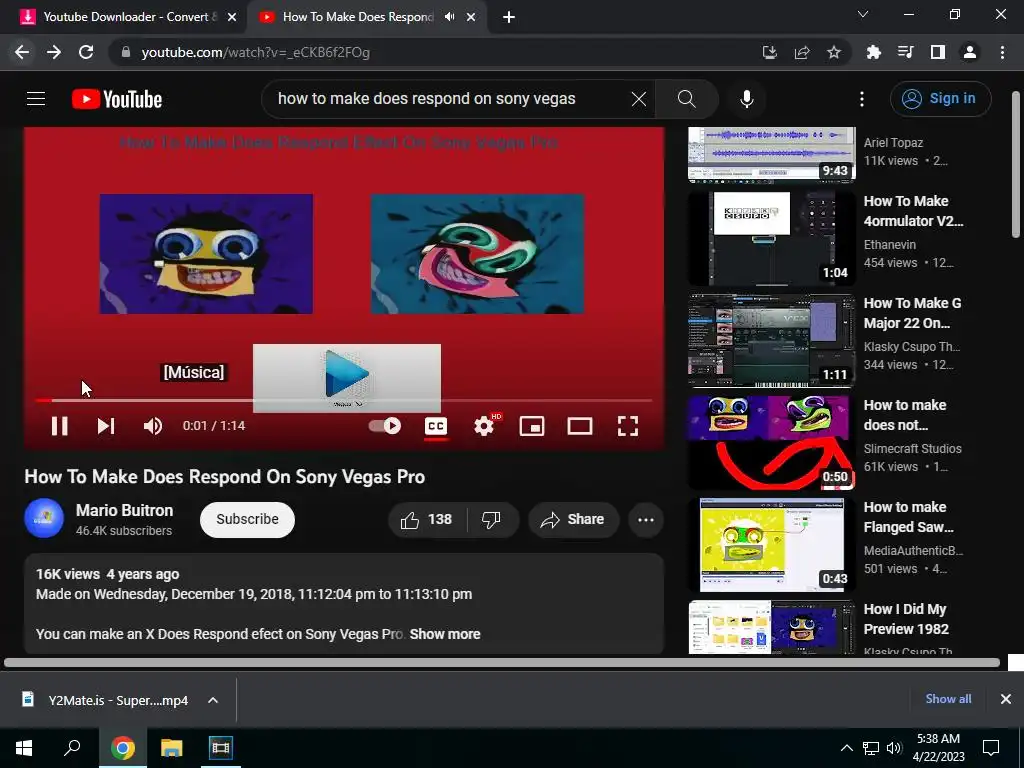
Task: Share this video
Action: tap(573, 519)
